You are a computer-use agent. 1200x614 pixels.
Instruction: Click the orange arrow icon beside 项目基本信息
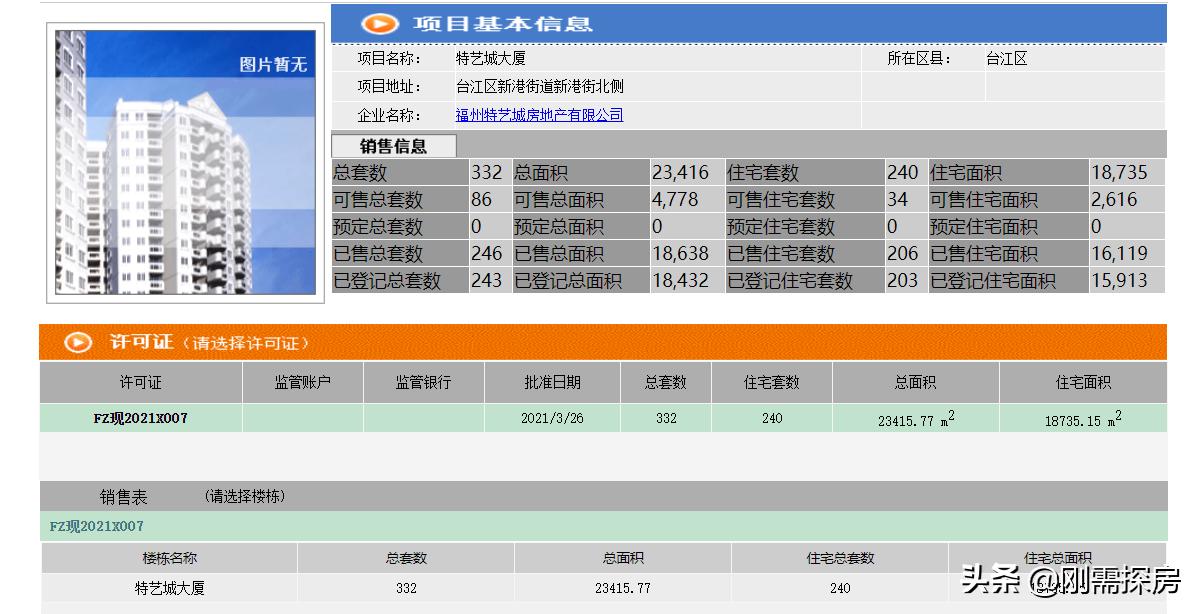pos(378,23)
